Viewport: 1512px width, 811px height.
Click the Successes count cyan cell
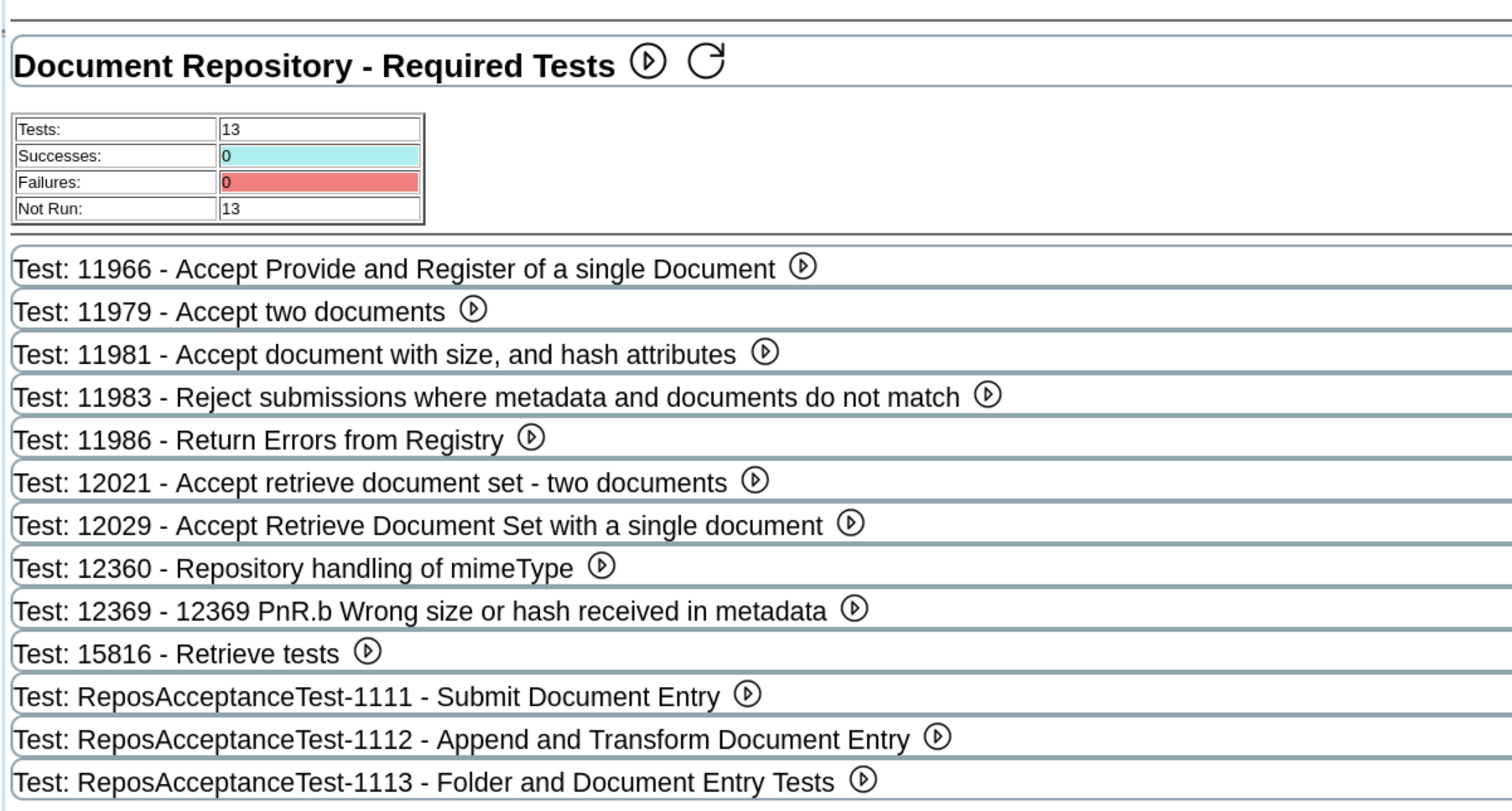319,156
